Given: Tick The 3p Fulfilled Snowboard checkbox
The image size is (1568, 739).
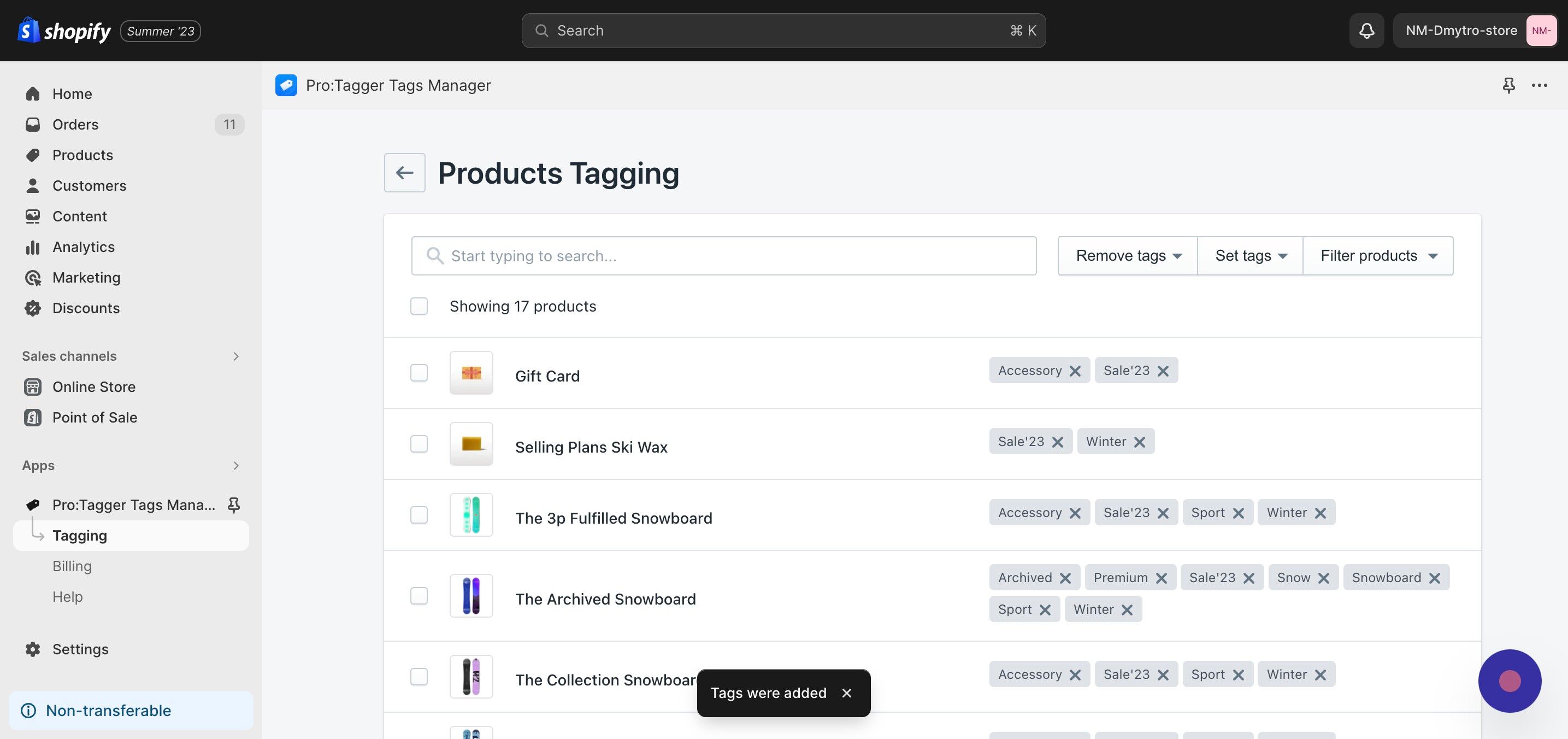Looking at the screenshot, I should [x=419, y=515].
